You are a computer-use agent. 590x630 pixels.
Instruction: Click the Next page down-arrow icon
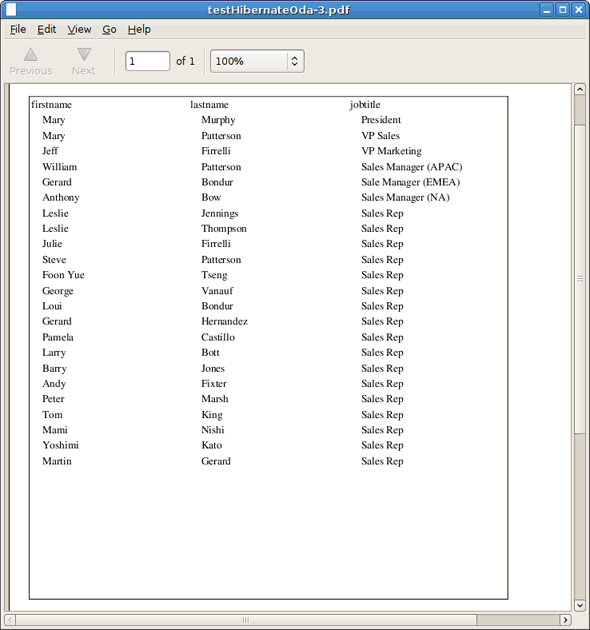[84, 55]
